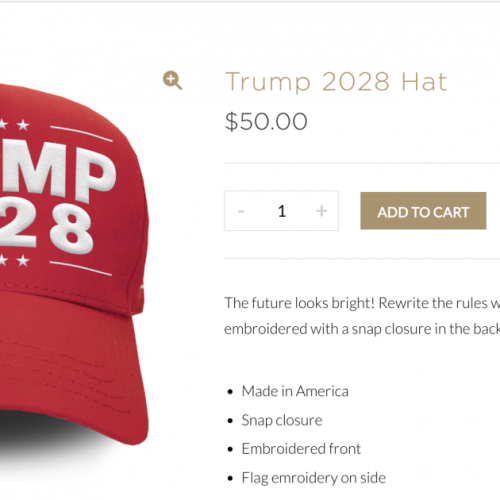Click the MP lettering on the hat
500x500 pixels.
(x=58, y=170)
